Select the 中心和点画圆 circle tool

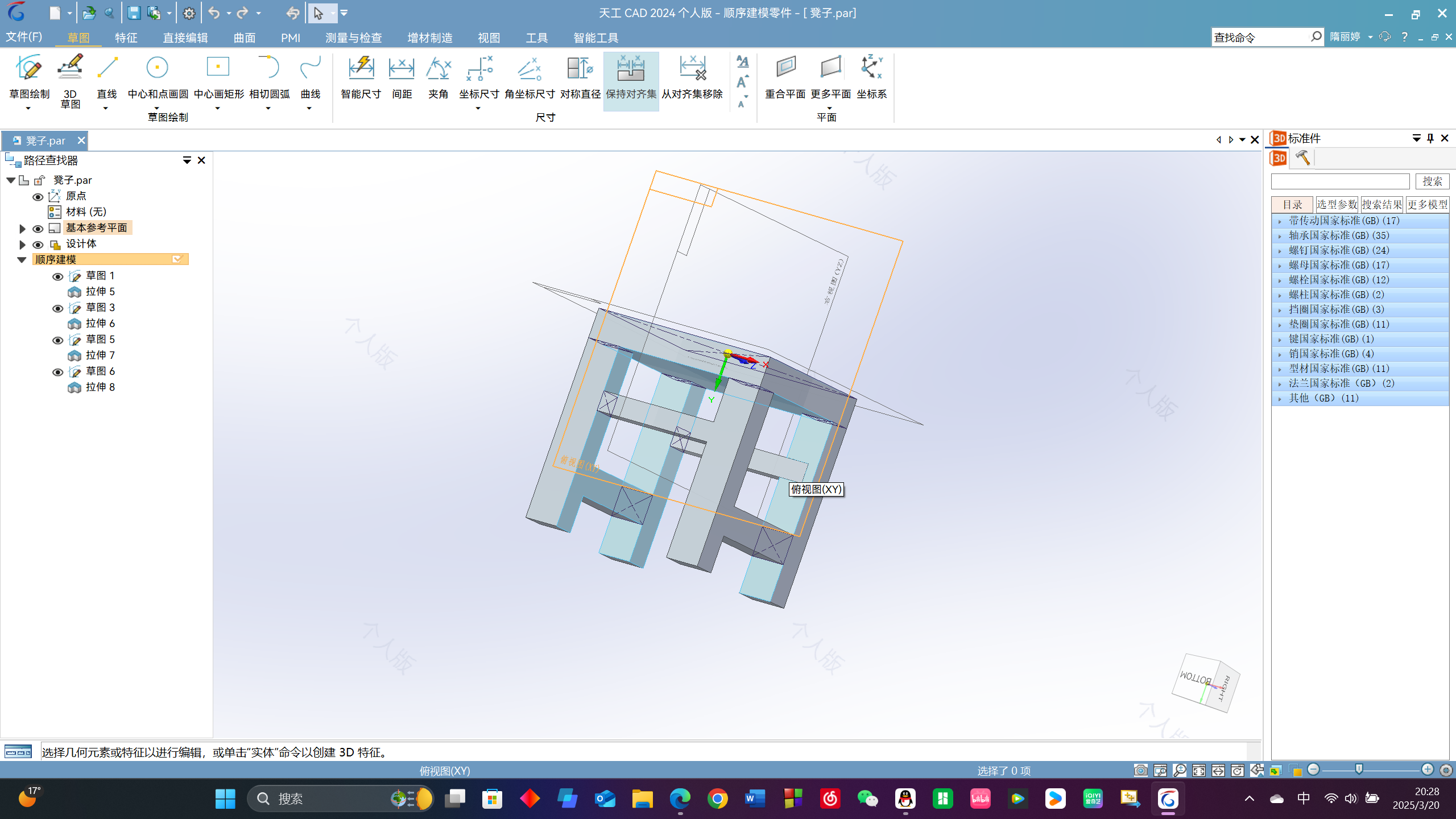pos(158,77)
